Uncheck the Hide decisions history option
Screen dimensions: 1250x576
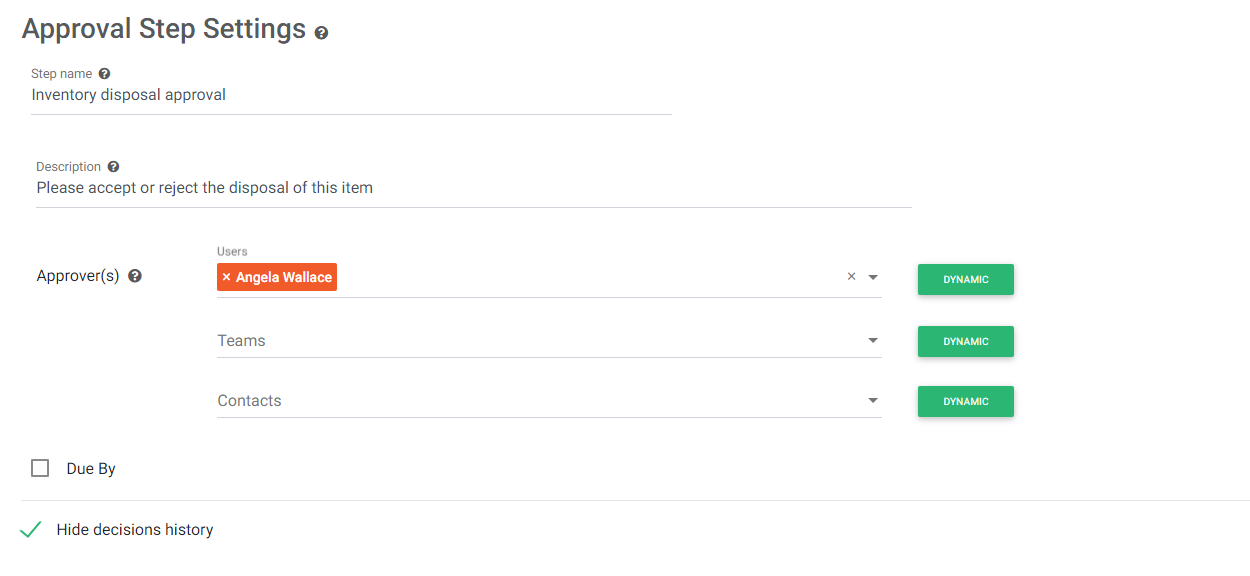pyautogui.click(x=30, y=529)
